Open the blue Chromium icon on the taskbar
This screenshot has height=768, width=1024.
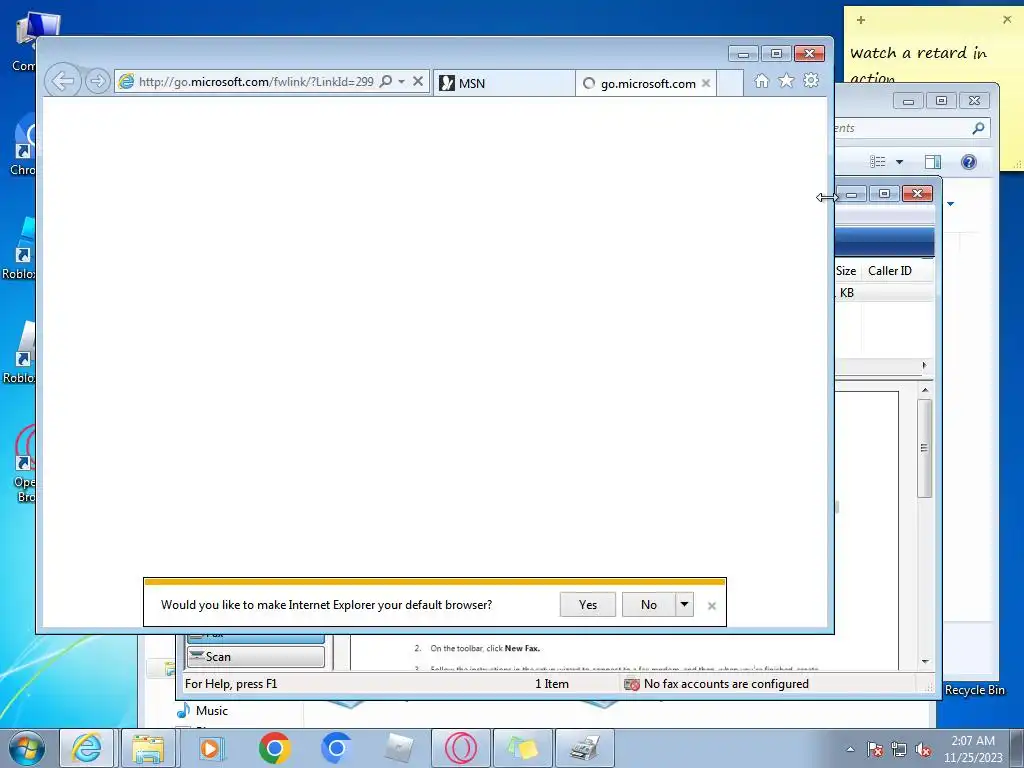[336, 748]
